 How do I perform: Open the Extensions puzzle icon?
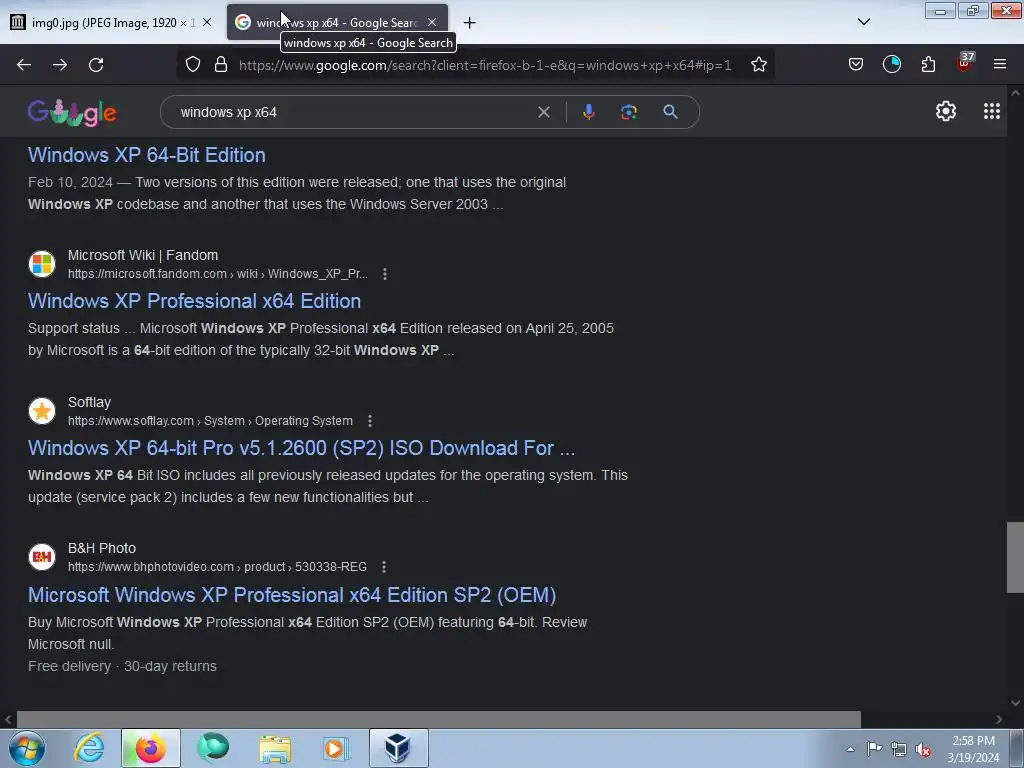[x=928, y=65]
